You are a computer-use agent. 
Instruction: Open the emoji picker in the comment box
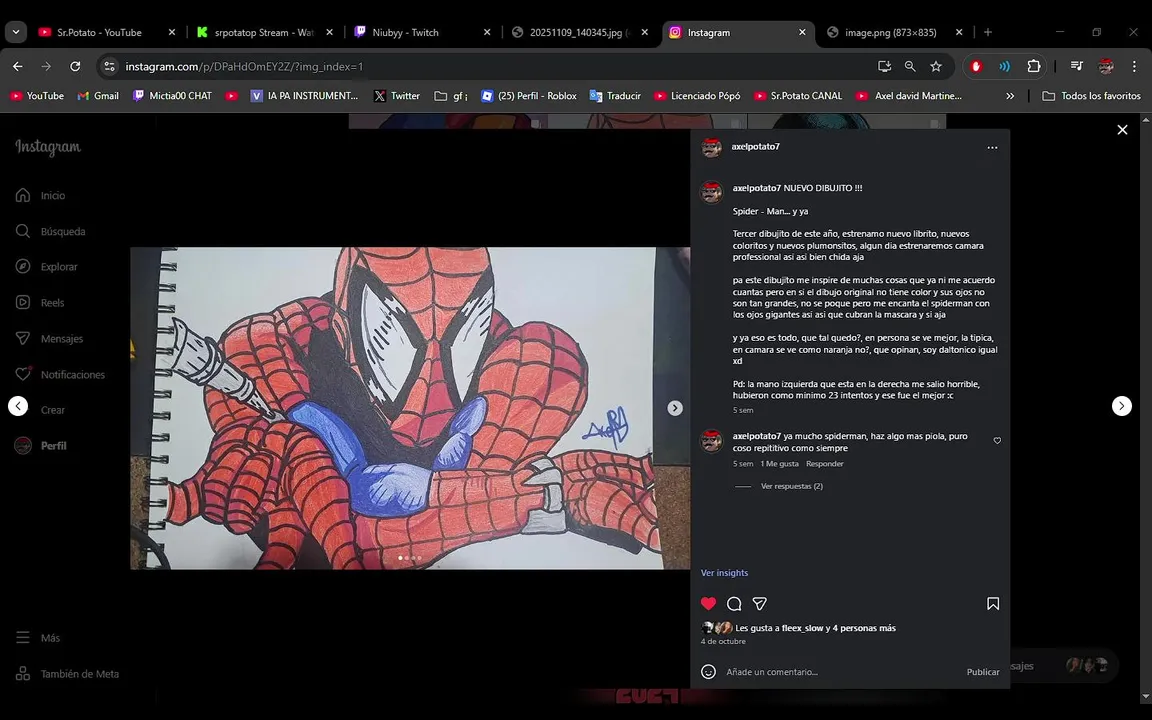(708, 672)
